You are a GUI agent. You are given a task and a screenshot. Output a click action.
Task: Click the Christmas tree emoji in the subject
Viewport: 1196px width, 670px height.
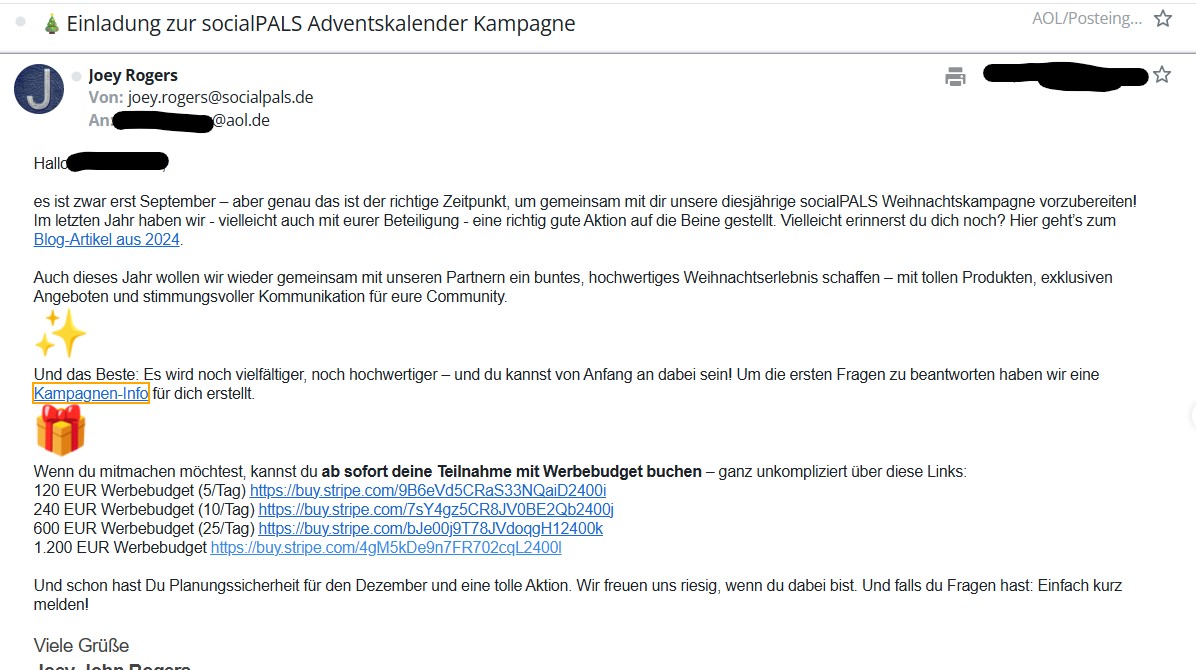point(52,24)
